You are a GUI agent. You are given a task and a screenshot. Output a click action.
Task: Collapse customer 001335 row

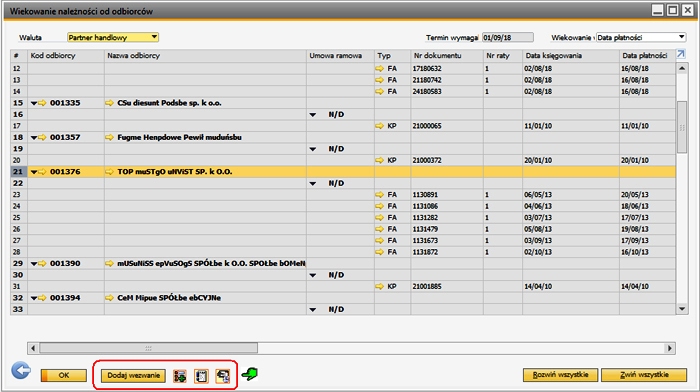pos(34,103)
